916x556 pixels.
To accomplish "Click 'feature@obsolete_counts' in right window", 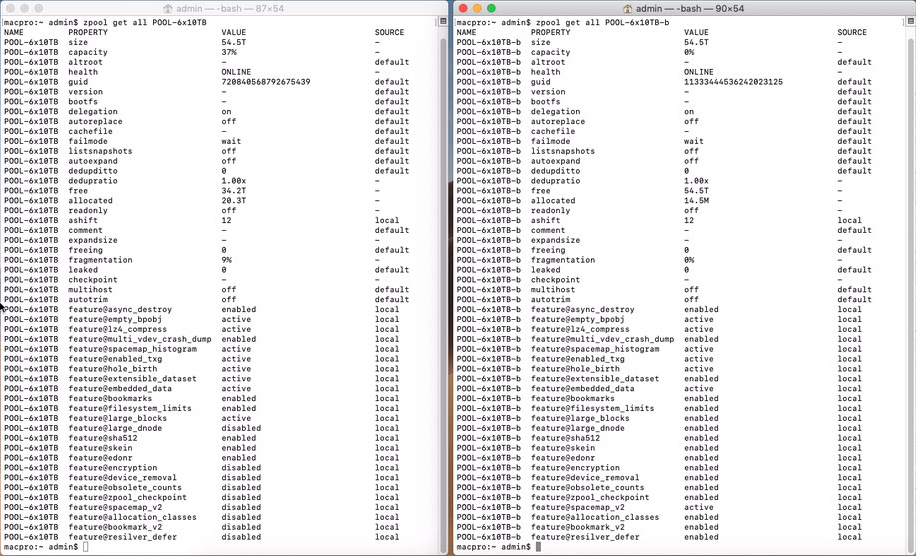I will pyautogui.click(x=588, y=487).
